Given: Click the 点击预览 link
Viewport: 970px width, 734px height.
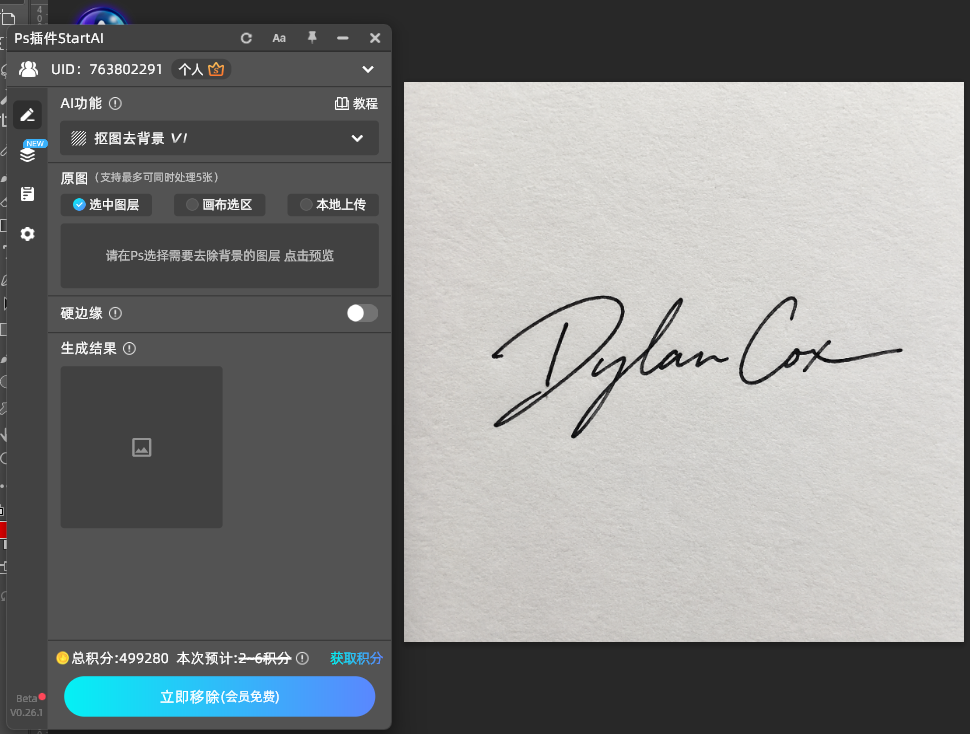Looking at the screenshot, I should 309,256.
